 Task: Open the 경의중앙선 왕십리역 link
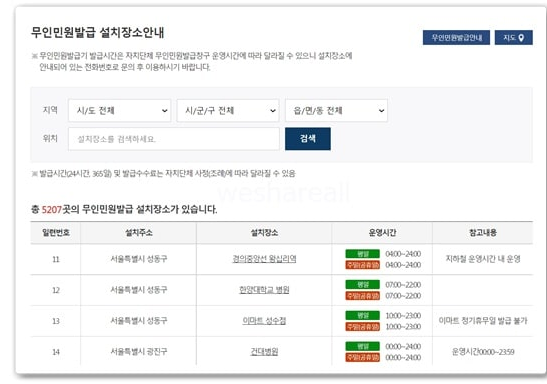coord(264,259)
